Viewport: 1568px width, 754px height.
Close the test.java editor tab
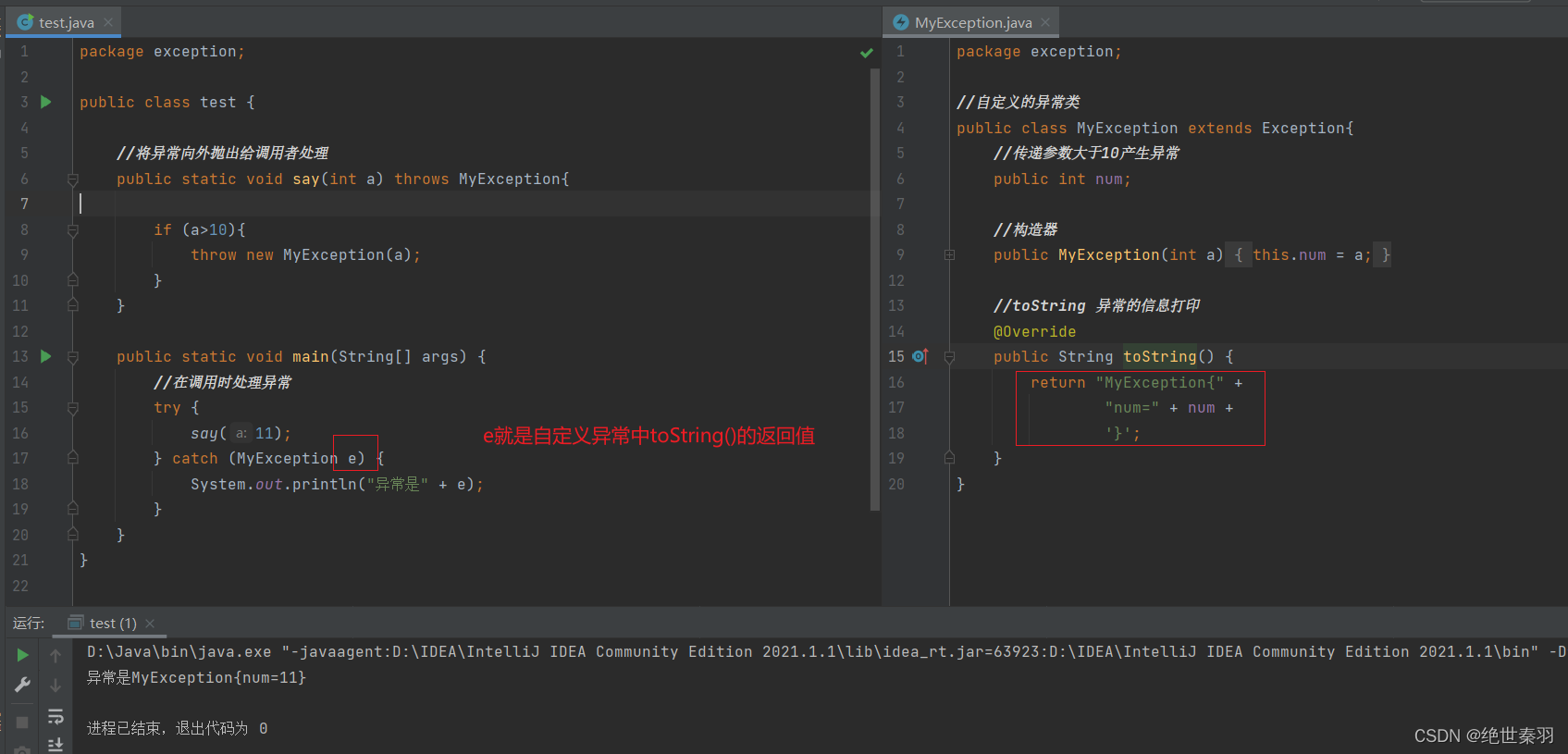(108, 22)
